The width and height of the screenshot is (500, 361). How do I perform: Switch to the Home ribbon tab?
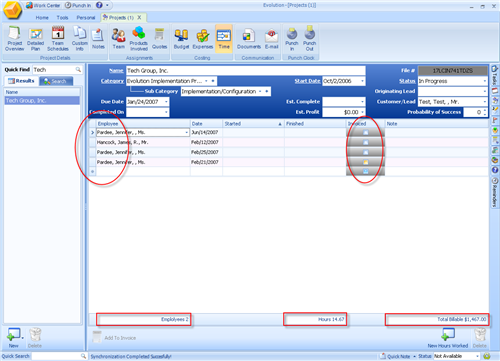[x=42, y=18]
